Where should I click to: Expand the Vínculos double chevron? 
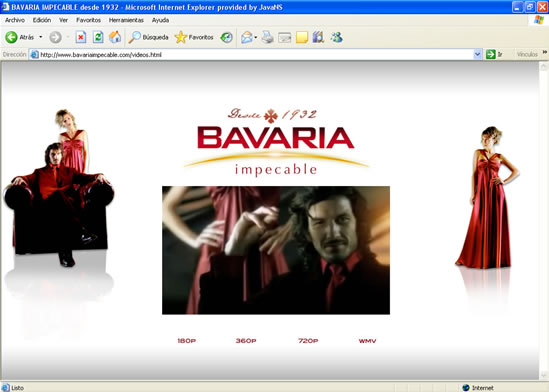(545, 52)
